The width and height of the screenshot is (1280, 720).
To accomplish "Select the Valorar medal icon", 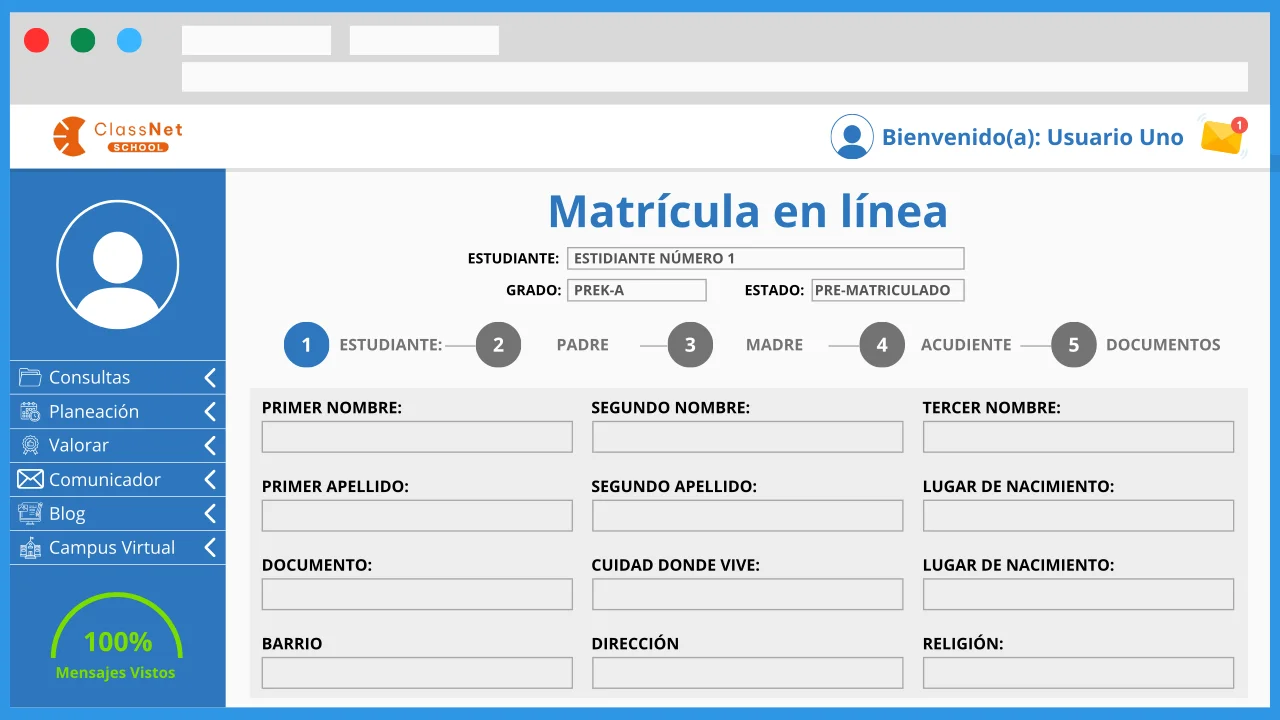I will click(x=29, y=445).
